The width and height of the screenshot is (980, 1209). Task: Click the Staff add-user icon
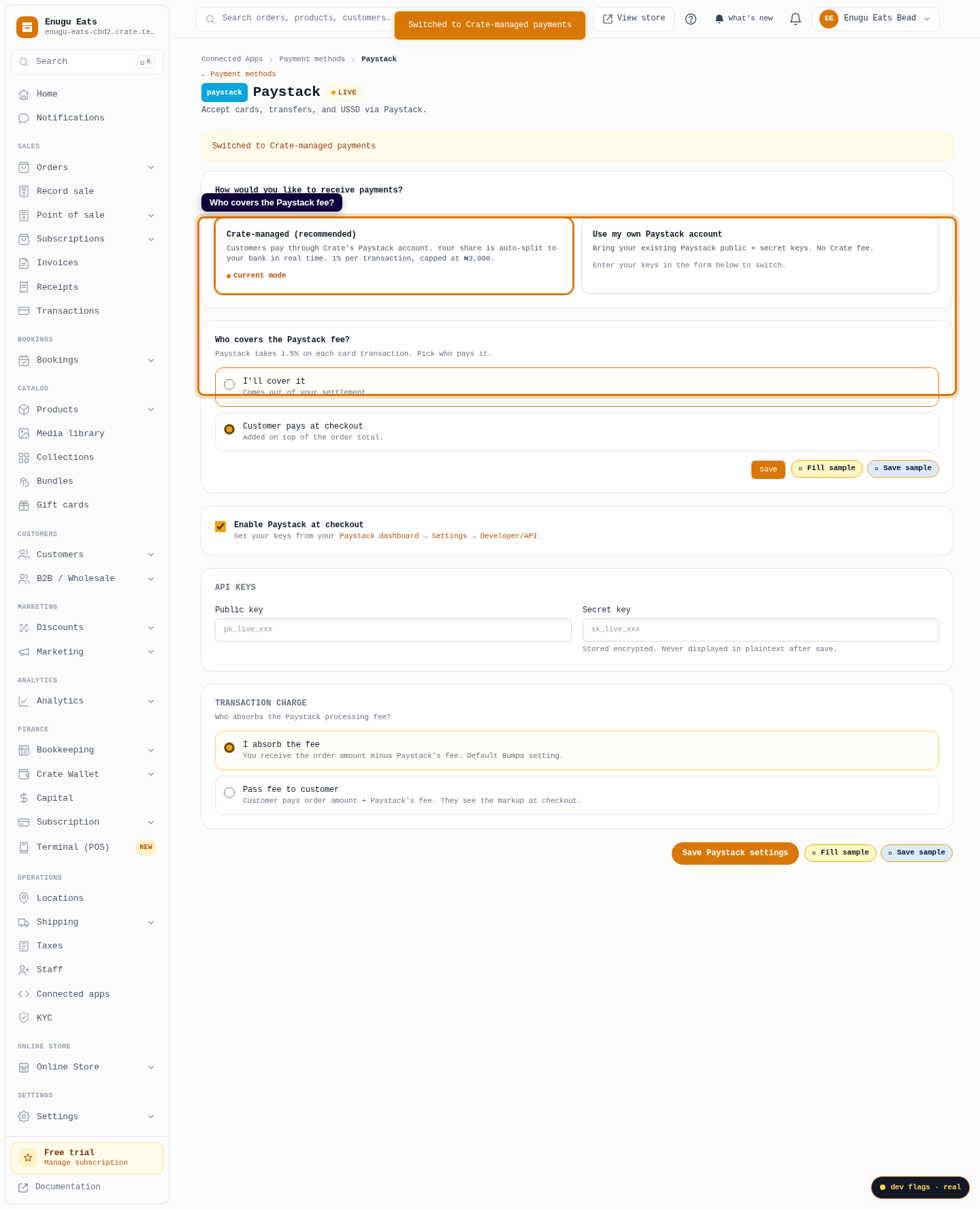pyautogui.click(x=24, y=970)
